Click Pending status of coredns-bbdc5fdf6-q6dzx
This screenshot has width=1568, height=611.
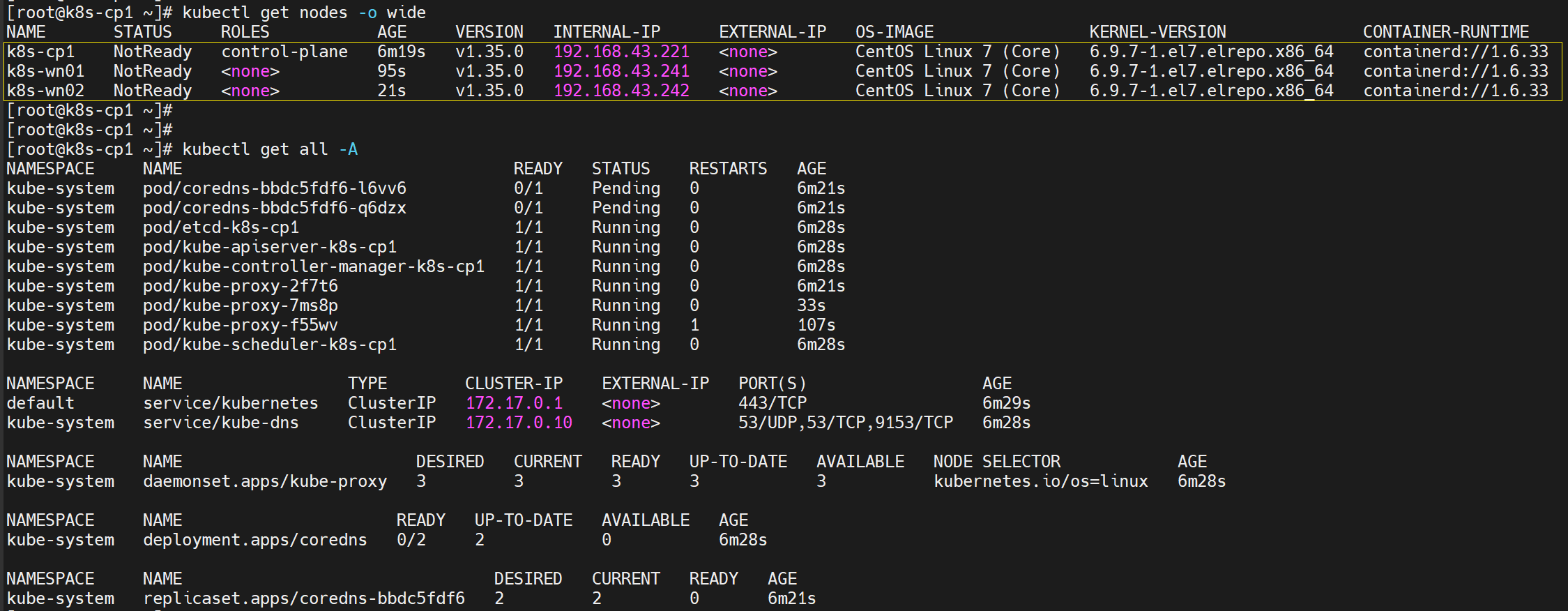coord(626,208)
